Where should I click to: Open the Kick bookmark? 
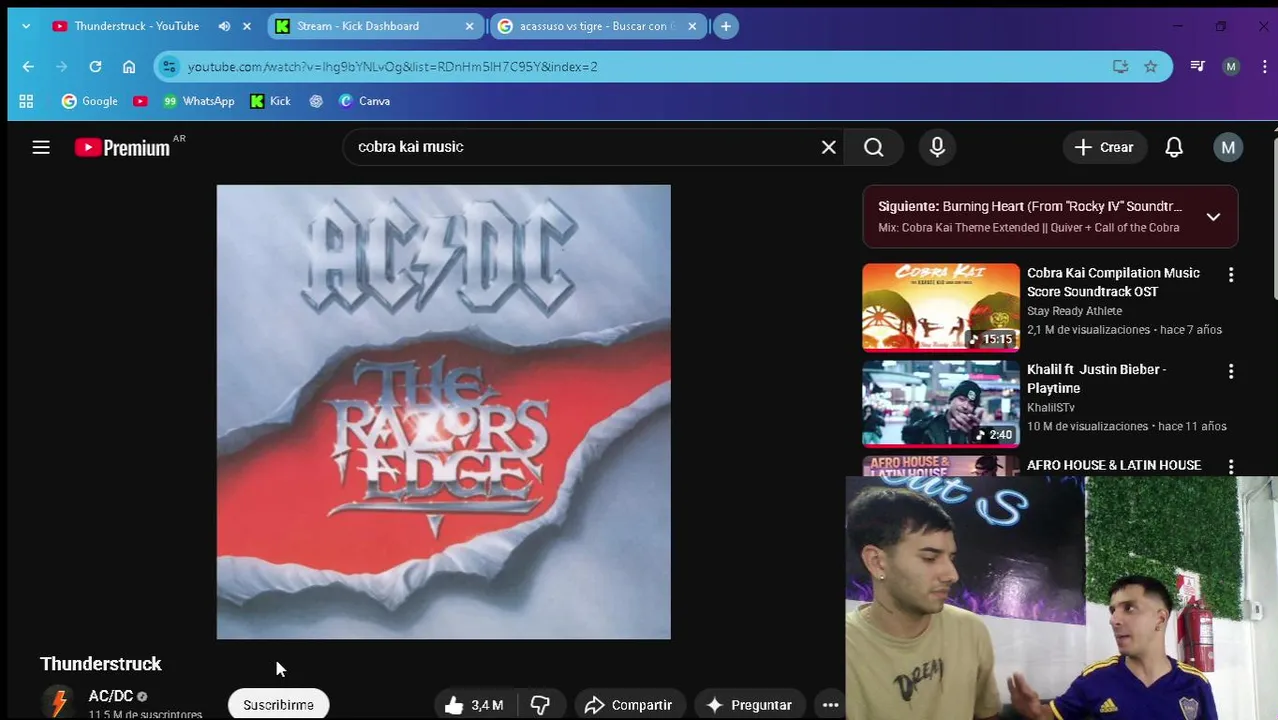point(271,101)
